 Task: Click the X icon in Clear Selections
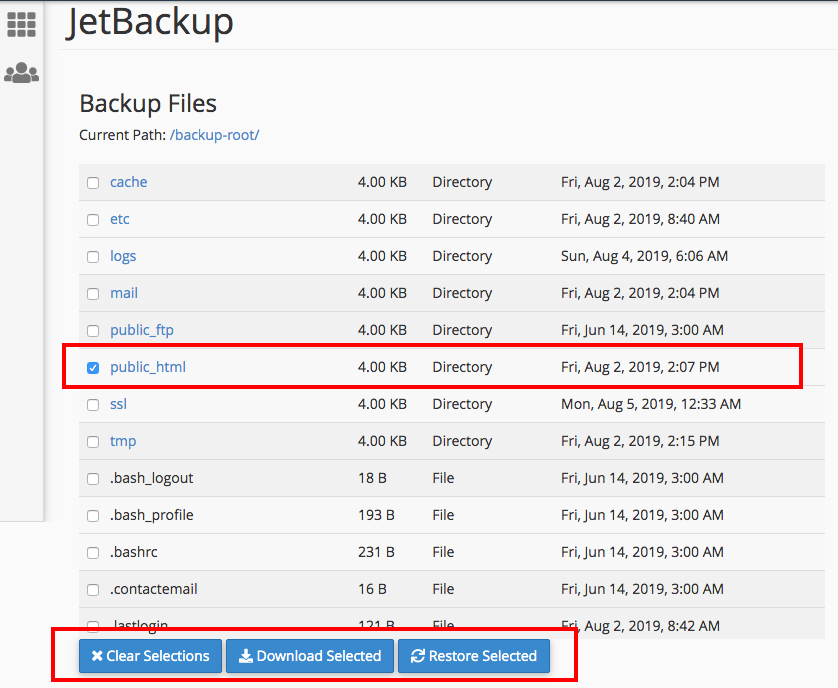(x=97, y=656)
